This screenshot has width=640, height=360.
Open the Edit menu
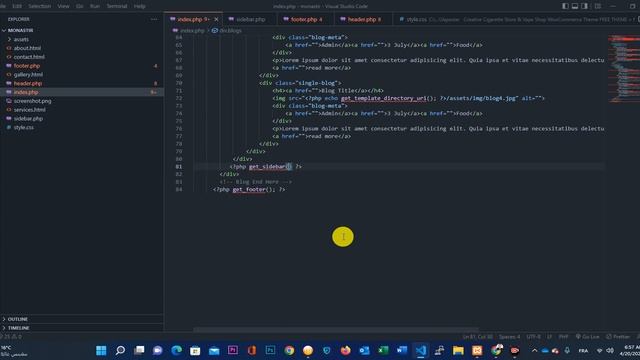(17, 6)
